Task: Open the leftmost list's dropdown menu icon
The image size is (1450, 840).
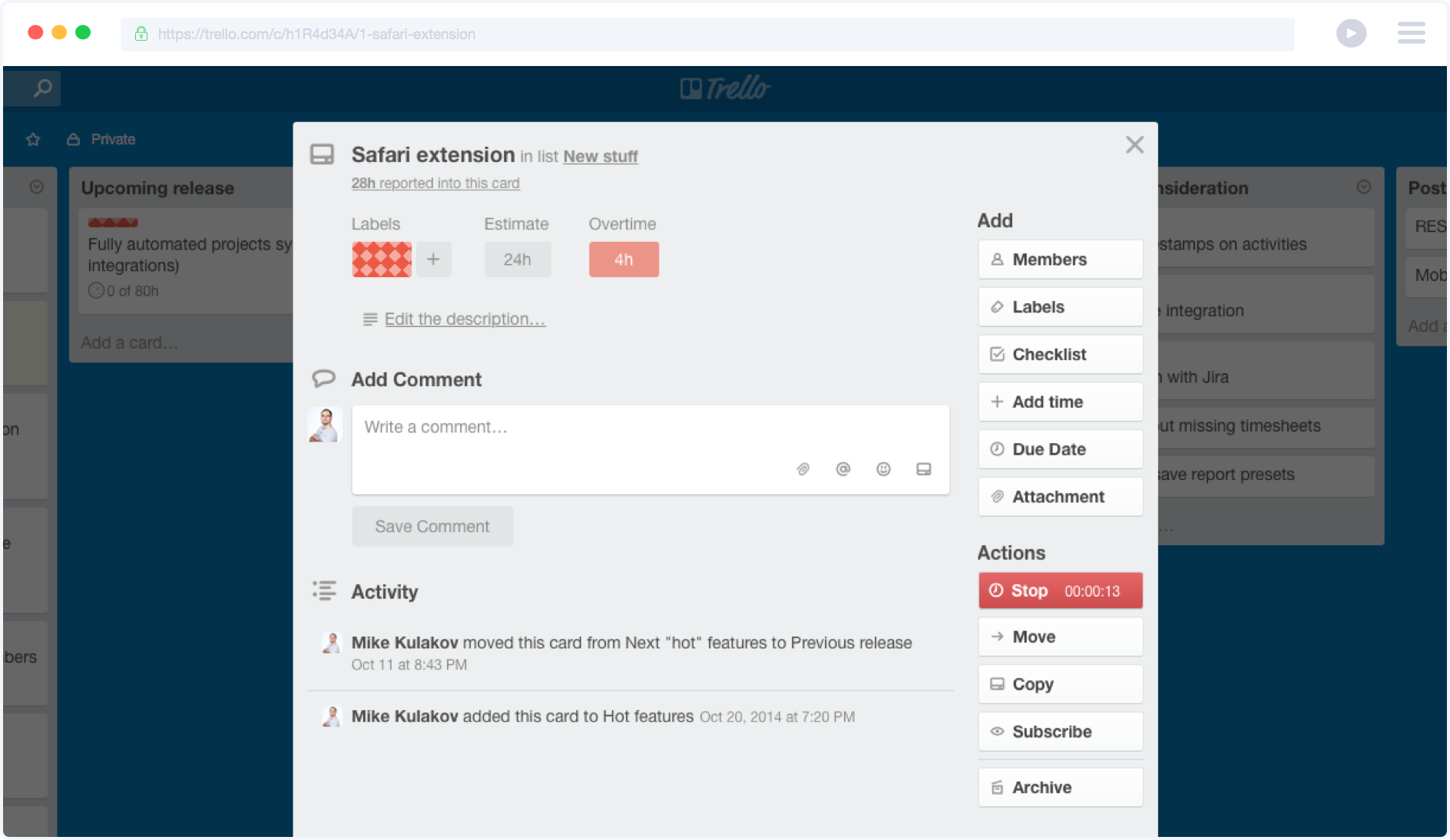Action: click(36, 187)
